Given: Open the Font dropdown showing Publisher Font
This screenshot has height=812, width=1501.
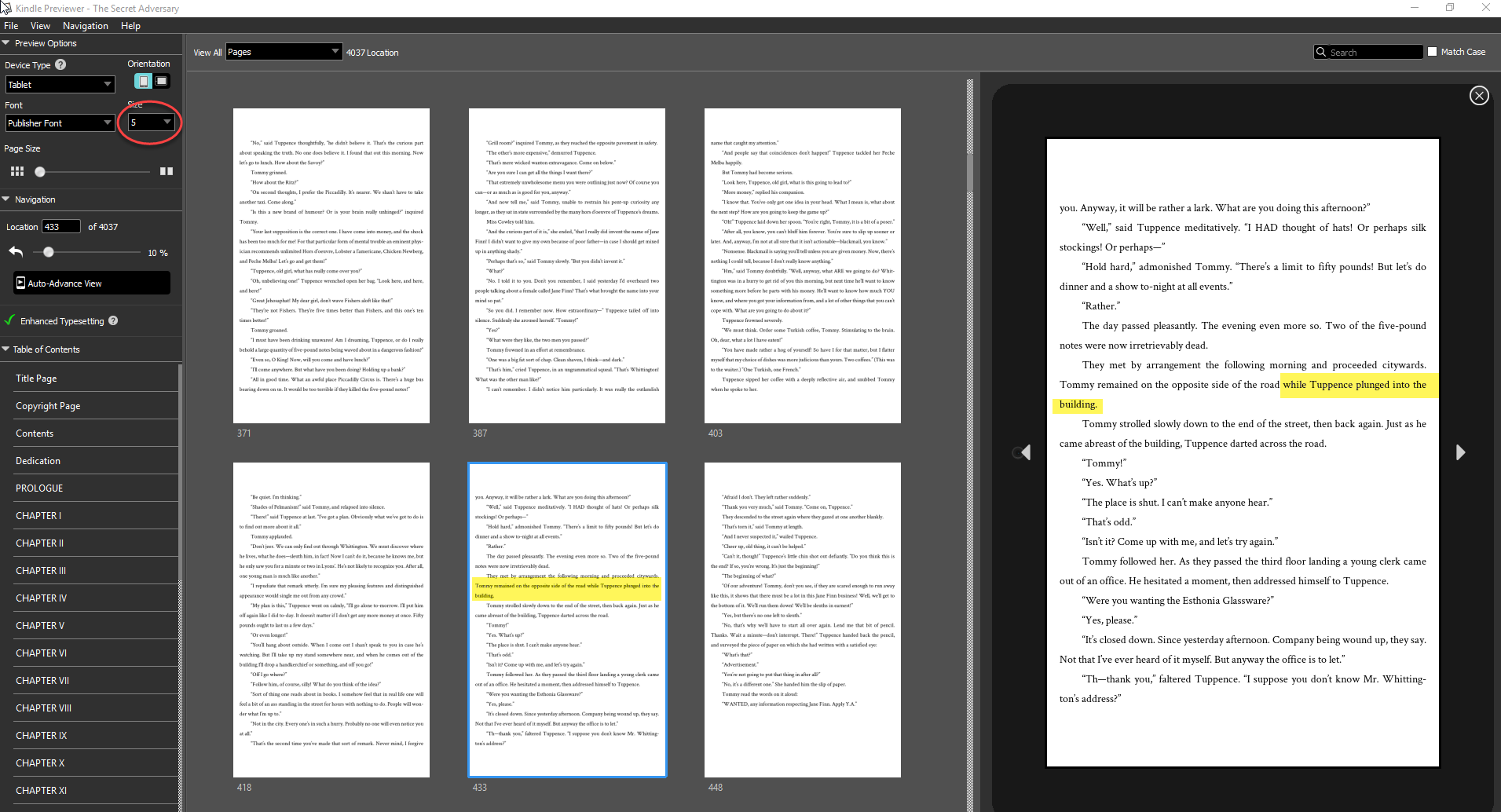Looking at the screenshot, I should (x=60, y=123).
